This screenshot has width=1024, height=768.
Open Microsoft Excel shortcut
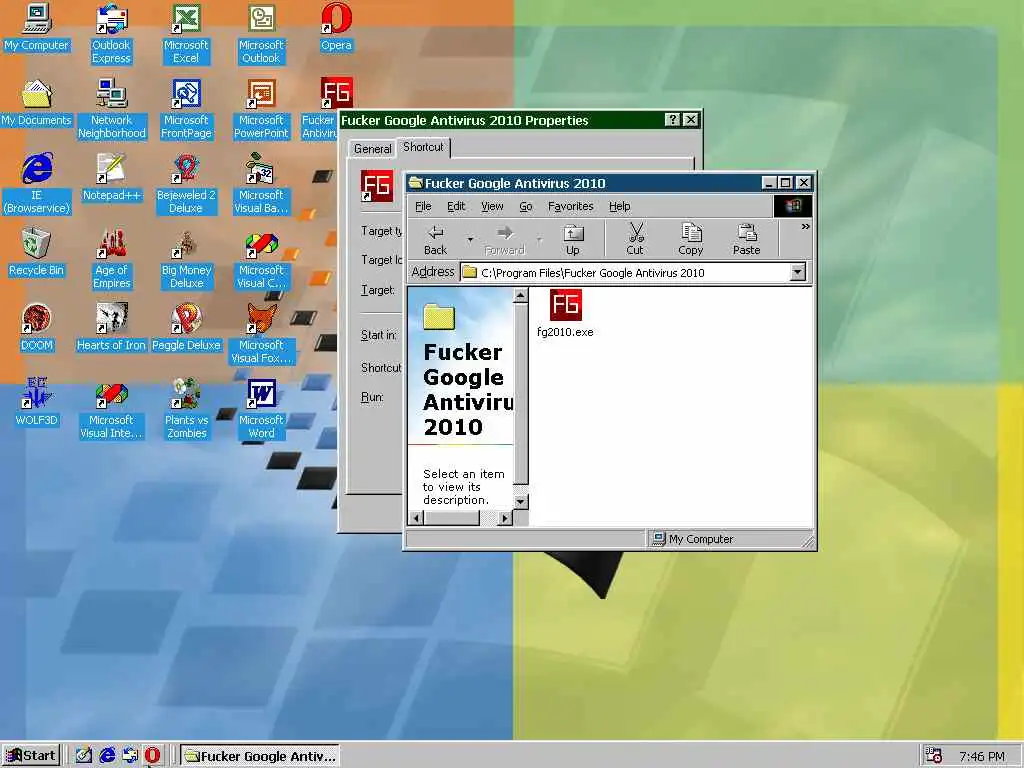pos(186,34)
